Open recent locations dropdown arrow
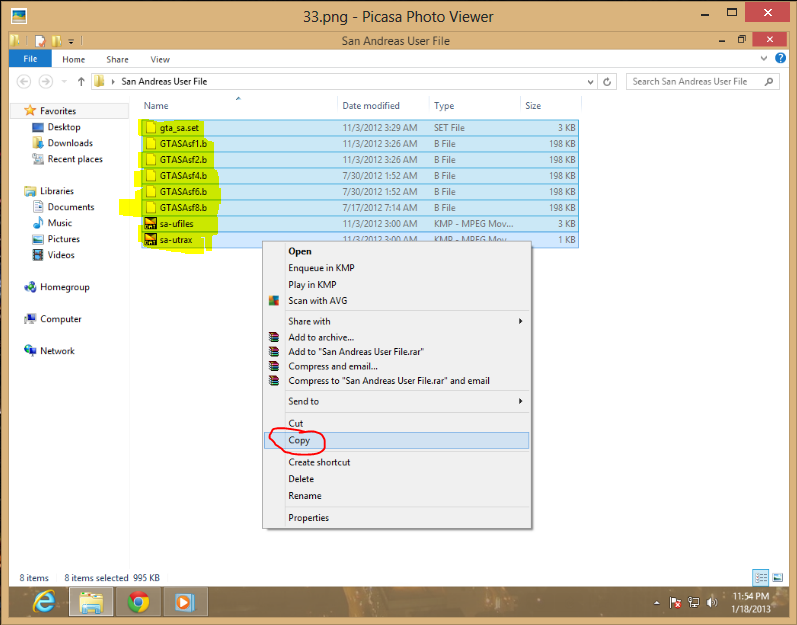This screenshot has height=625, width=797. pyautogui.click(x=64, y=81)
